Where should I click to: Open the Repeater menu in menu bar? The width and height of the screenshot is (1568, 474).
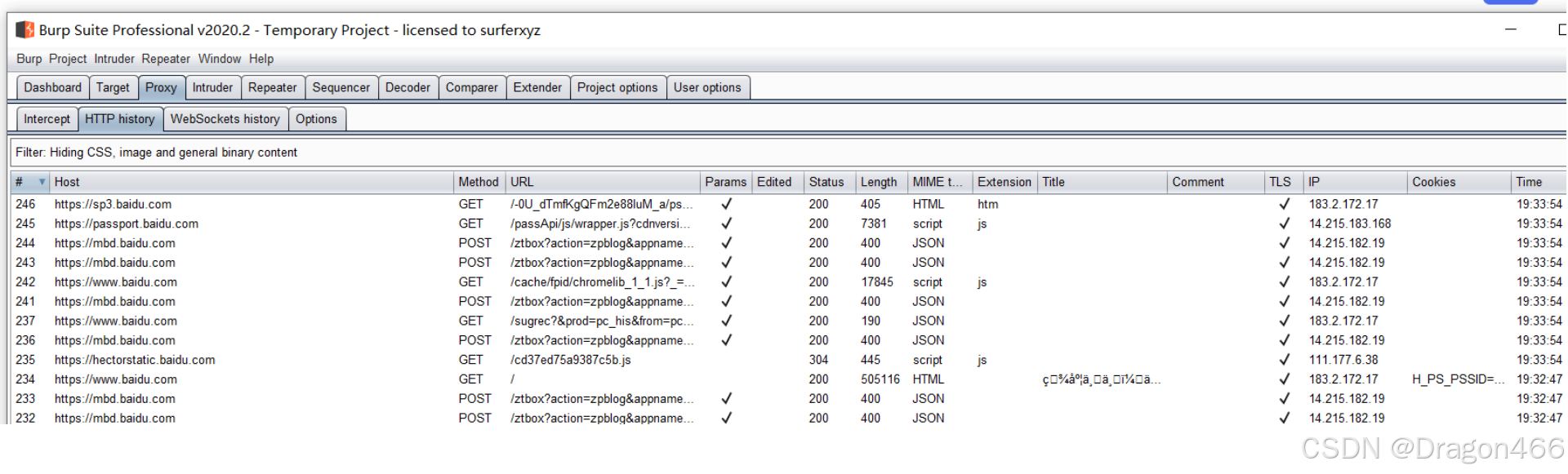coord(166,59)
